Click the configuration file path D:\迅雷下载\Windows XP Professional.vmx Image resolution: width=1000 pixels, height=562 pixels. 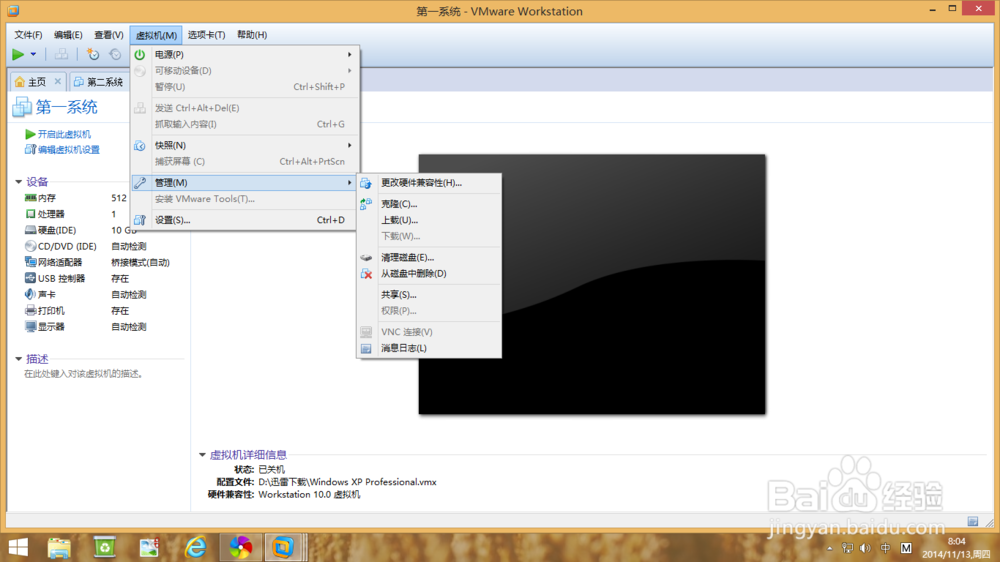[x=347, y=482]
